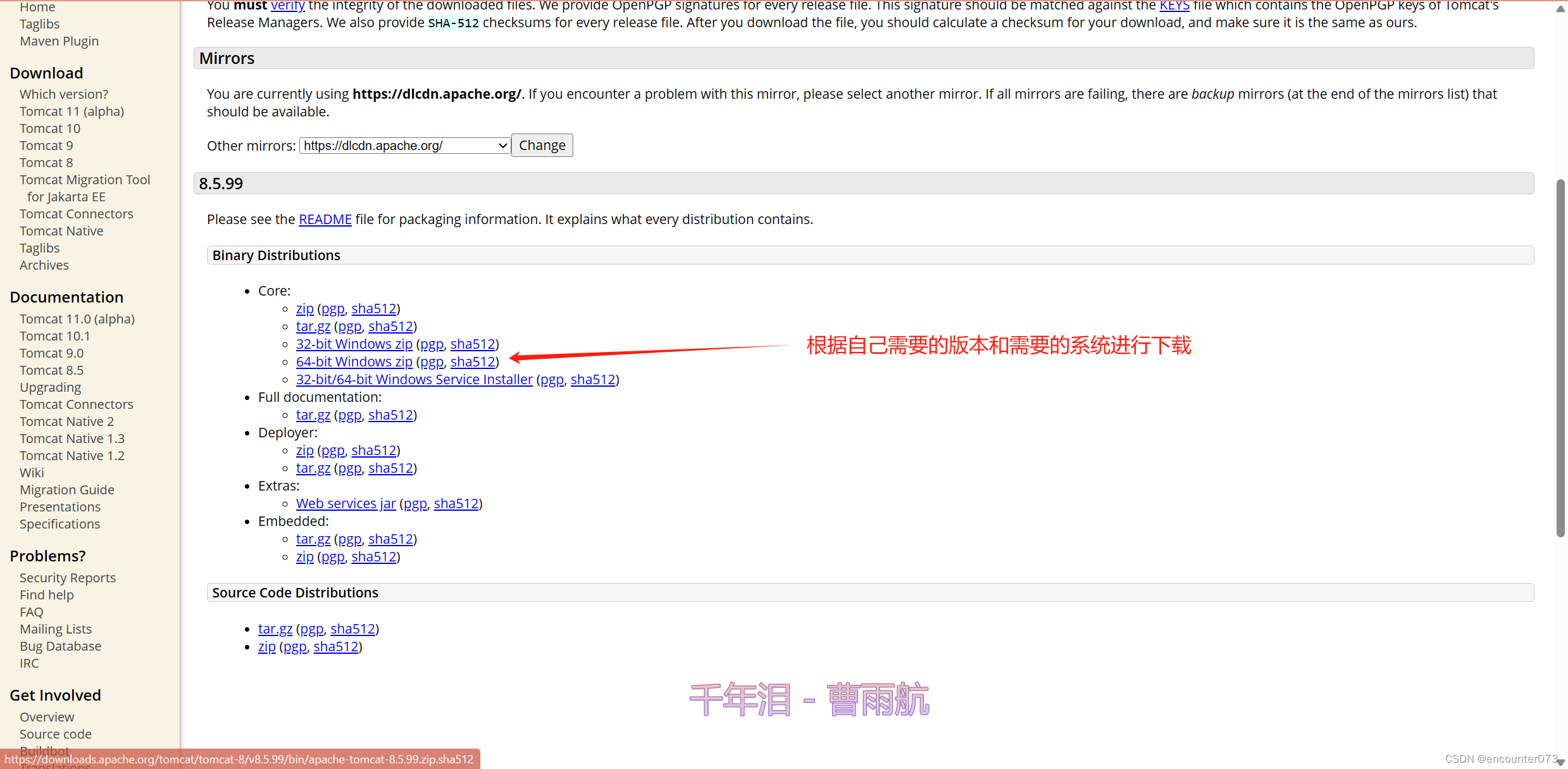
Task: Download source code tar.gz
Action: pos(275,629)
